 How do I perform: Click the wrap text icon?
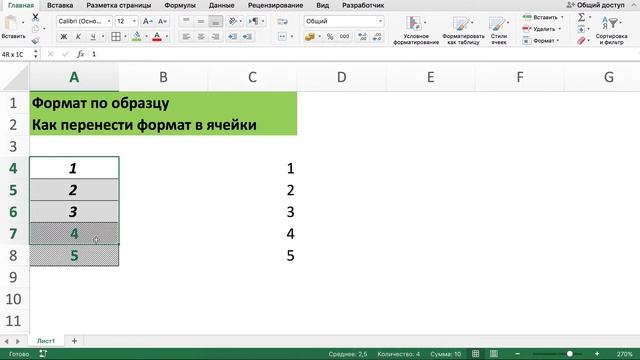(x=282, y=21)
